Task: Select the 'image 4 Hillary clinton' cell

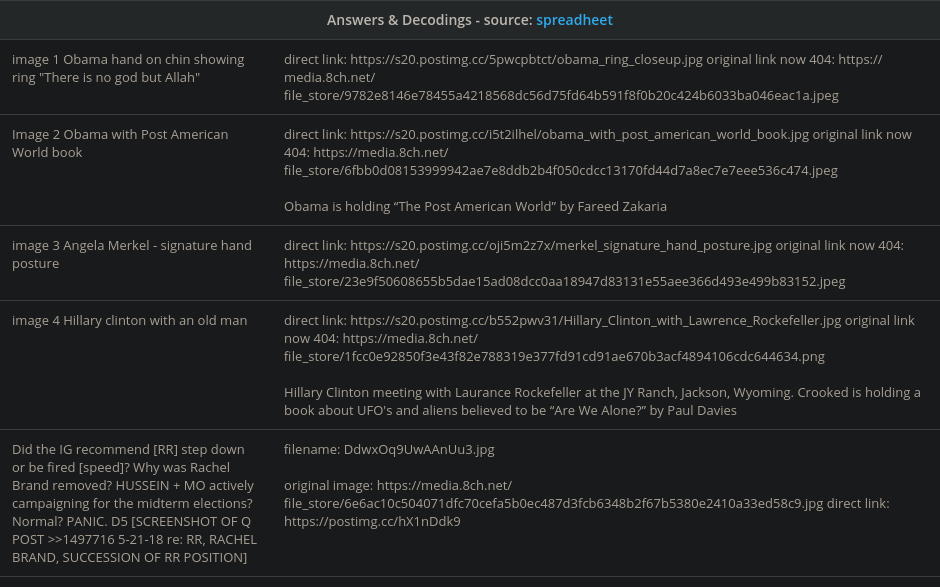Action: 129,320
